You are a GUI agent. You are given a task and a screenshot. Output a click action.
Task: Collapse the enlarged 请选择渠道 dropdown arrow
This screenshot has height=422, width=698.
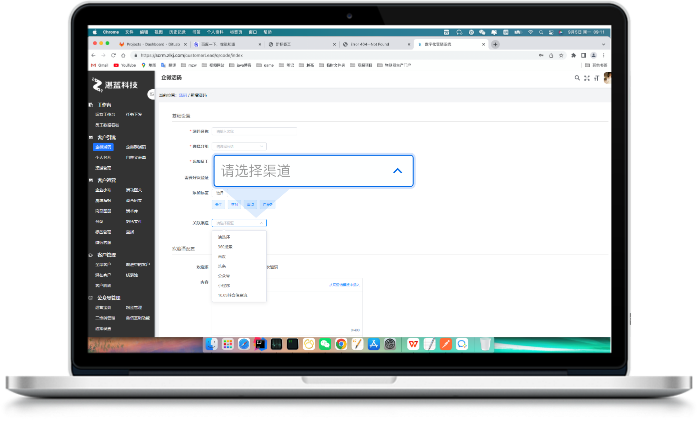397,171
